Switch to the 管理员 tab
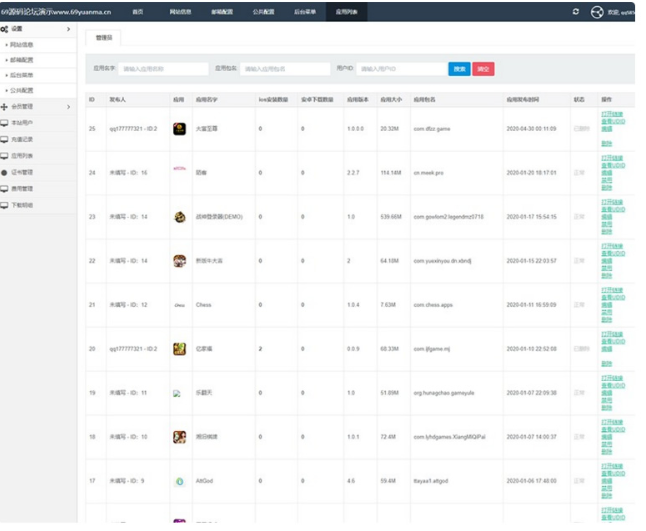Screen dimensions: 646x531 point(103,37)
